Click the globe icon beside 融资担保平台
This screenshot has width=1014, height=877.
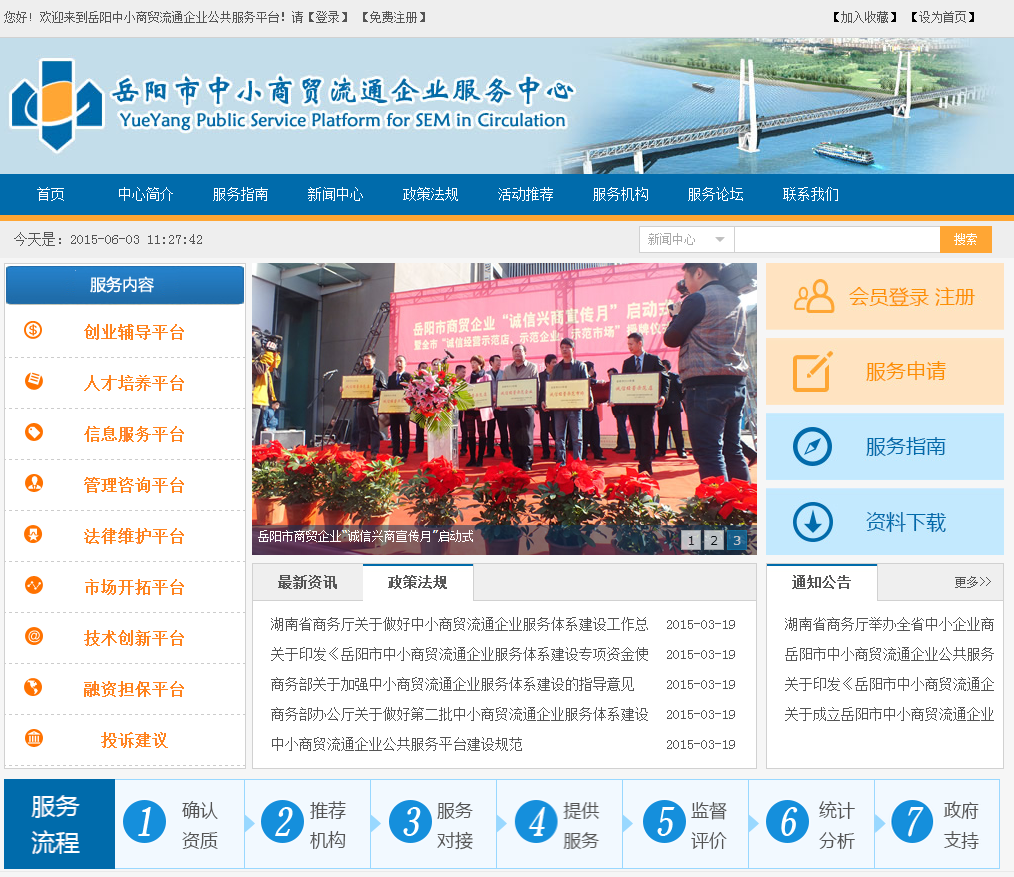(33, 688)
